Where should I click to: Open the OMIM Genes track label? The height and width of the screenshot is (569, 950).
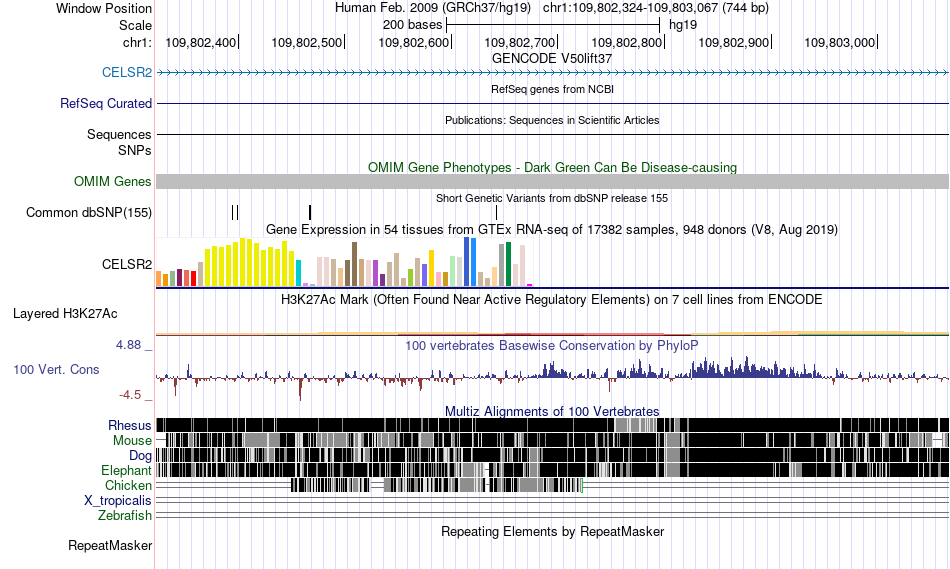tap(113, 181)
